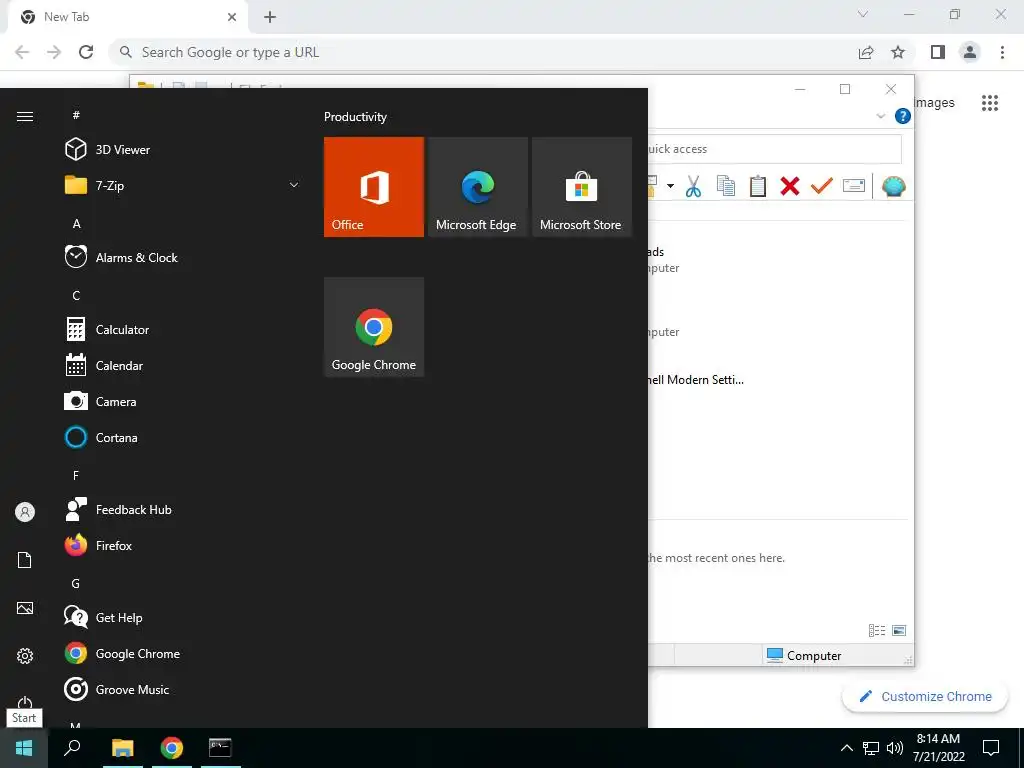Click the Productivity group heading
This screenshot has width=1024, height=768.
[x=355, y=117]
